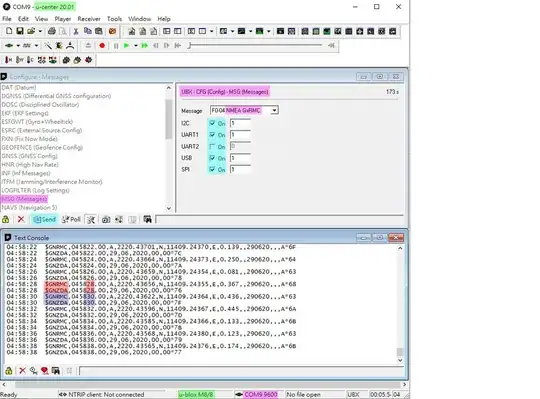
Task: Click the green Play button
Action: [126, 45]
